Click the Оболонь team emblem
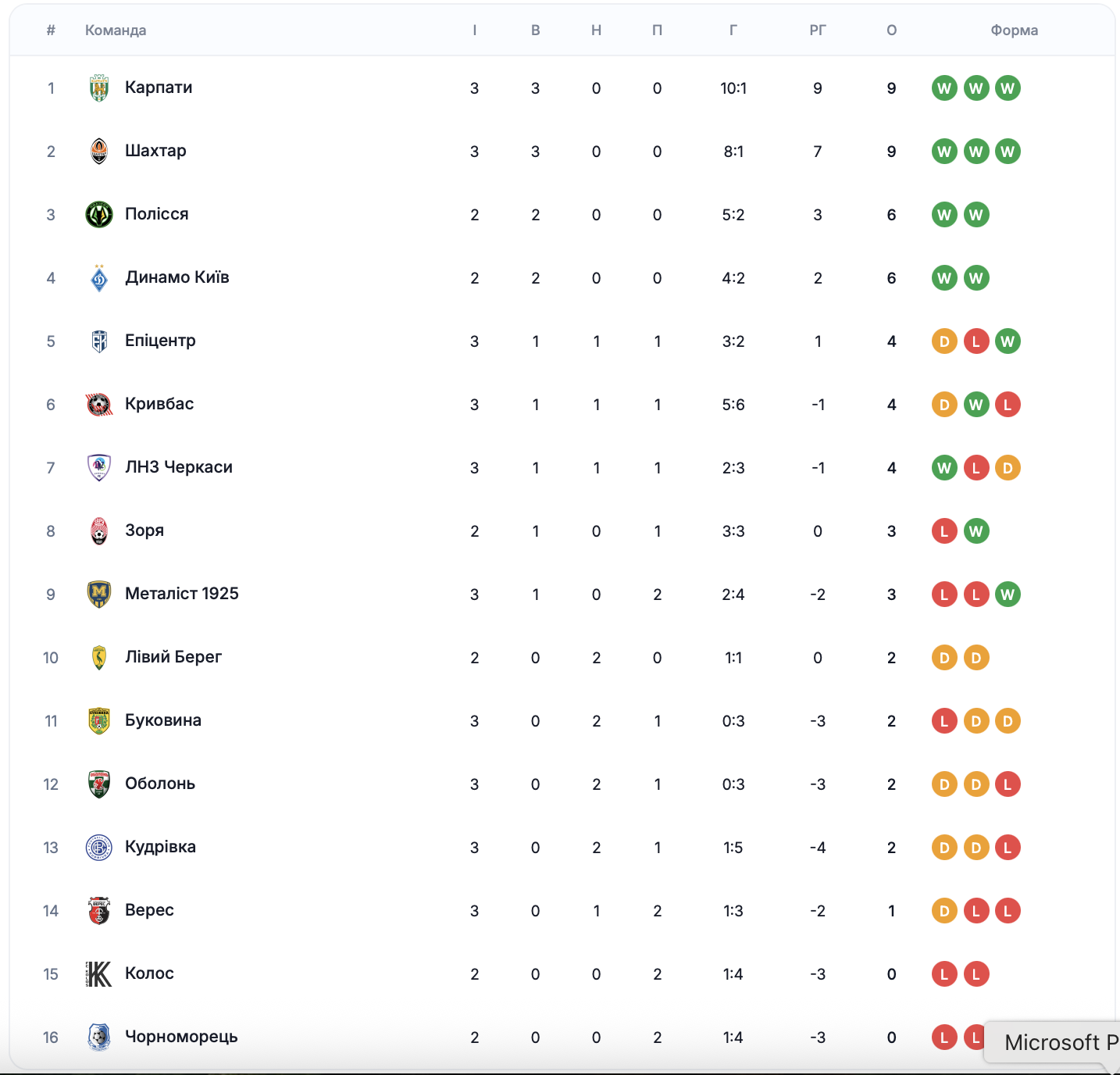The width and height of the screenshot is (1120, 1075). click(99, 784)
